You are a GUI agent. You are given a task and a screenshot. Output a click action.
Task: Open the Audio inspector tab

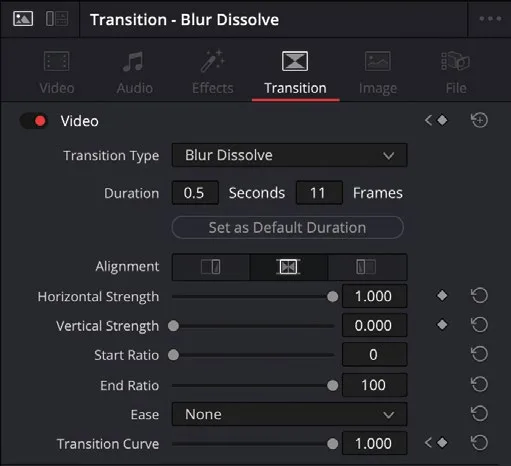(135, 73)
